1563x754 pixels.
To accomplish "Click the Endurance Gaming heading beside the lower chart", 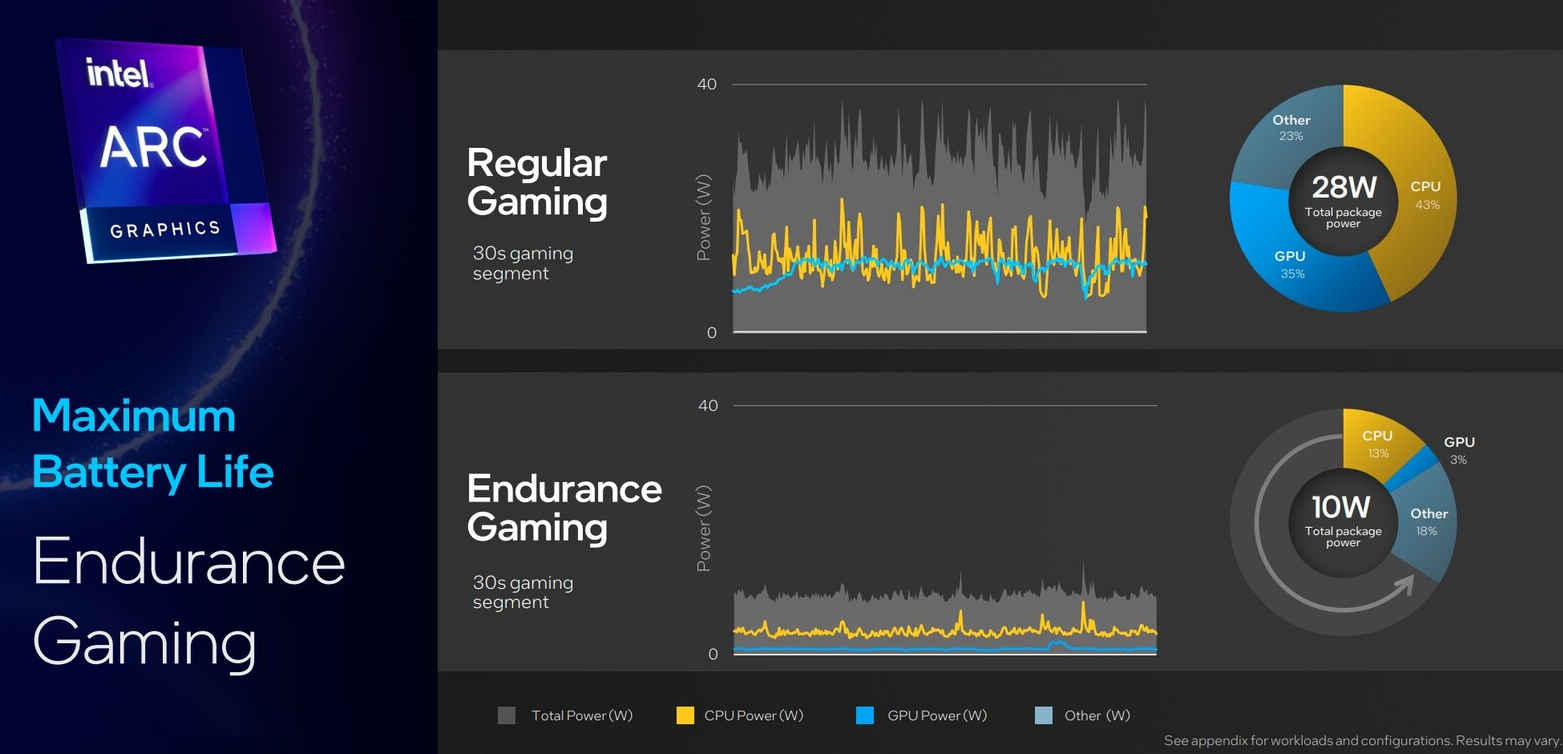I will click(x=564, y=507).
